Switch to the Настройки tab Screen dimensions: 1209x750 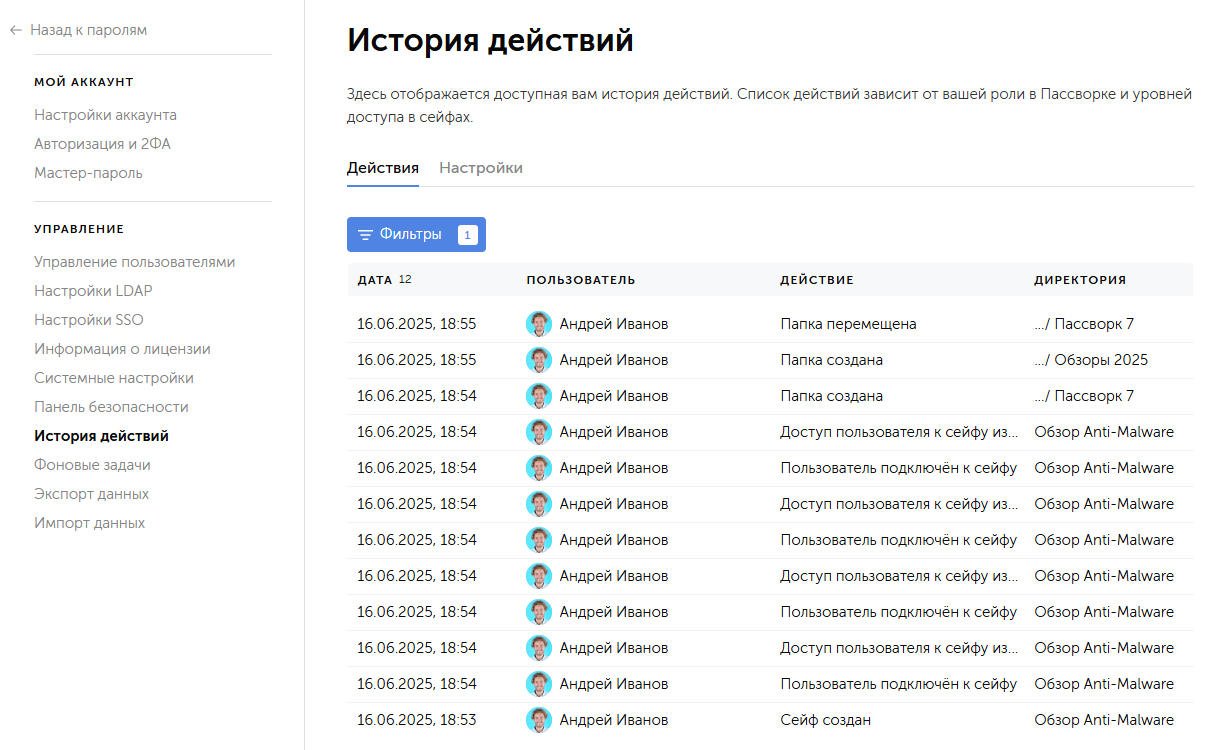(x=481, y=168)
